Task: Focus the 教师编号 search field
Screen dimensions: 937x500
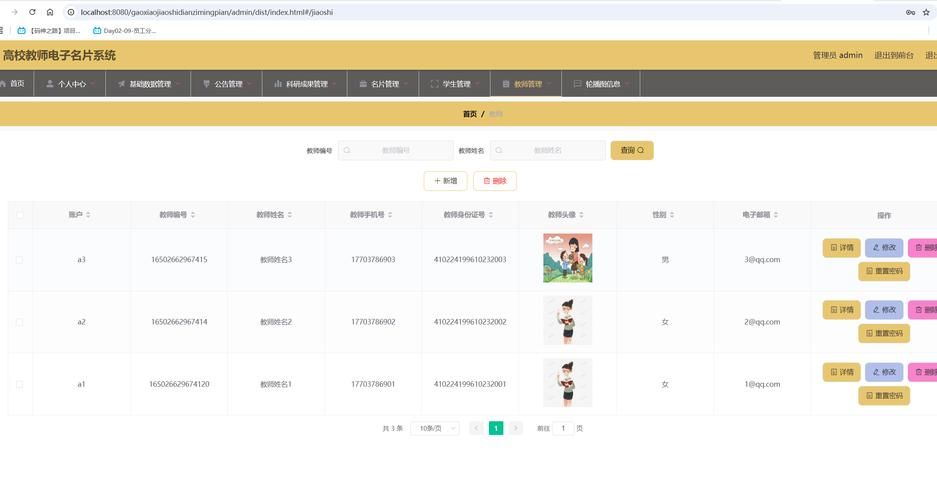Action: coord(396,151)
